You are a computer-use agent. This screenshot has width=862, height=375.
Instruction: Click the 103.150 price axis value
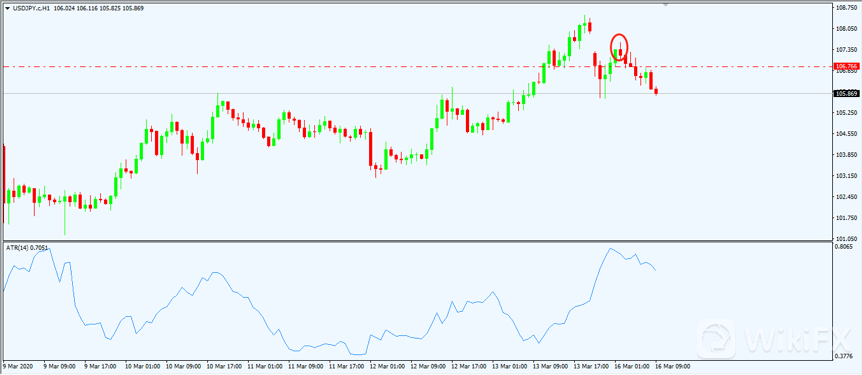[847, 176]
